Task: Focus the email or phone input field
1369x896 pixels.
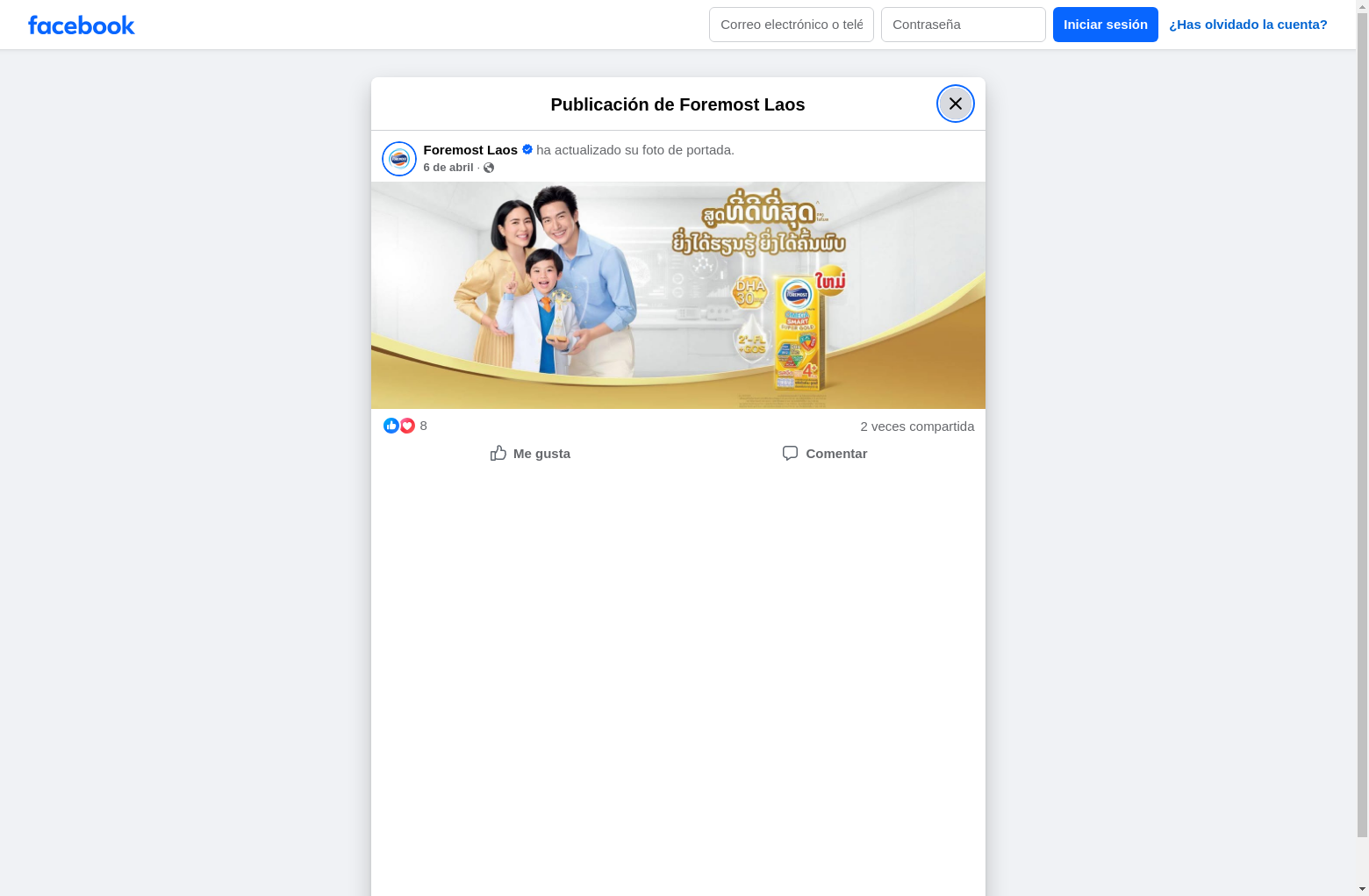Action: click(792, 25)
